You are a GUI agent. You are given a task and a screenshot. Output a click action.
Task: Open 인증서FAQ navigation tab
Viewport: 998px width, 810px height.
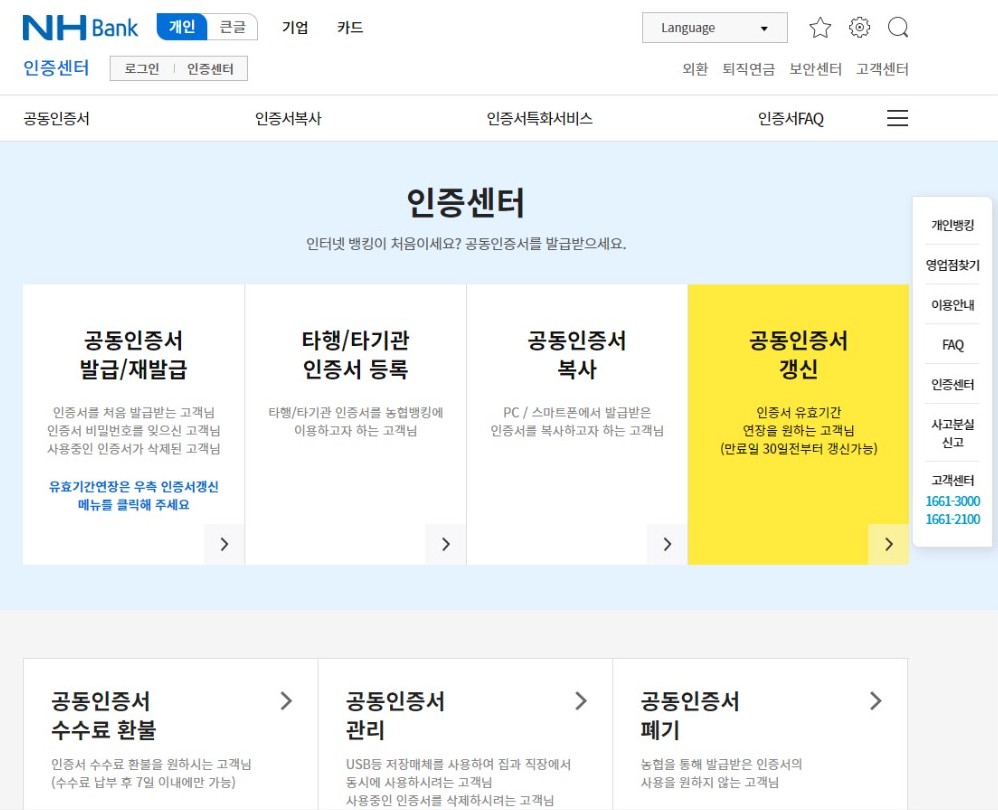coord(791,118)
